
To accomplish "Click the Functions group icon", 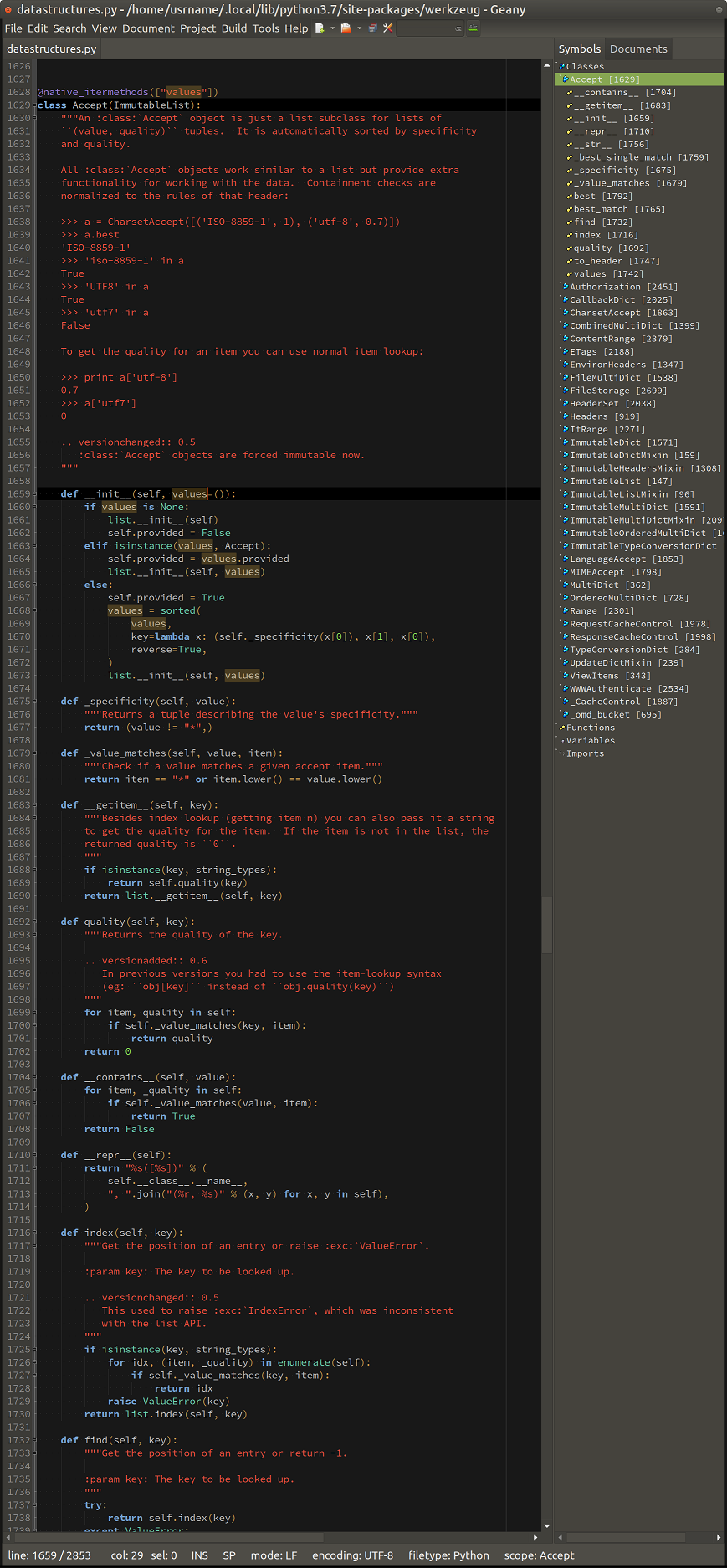I will 562,728.
